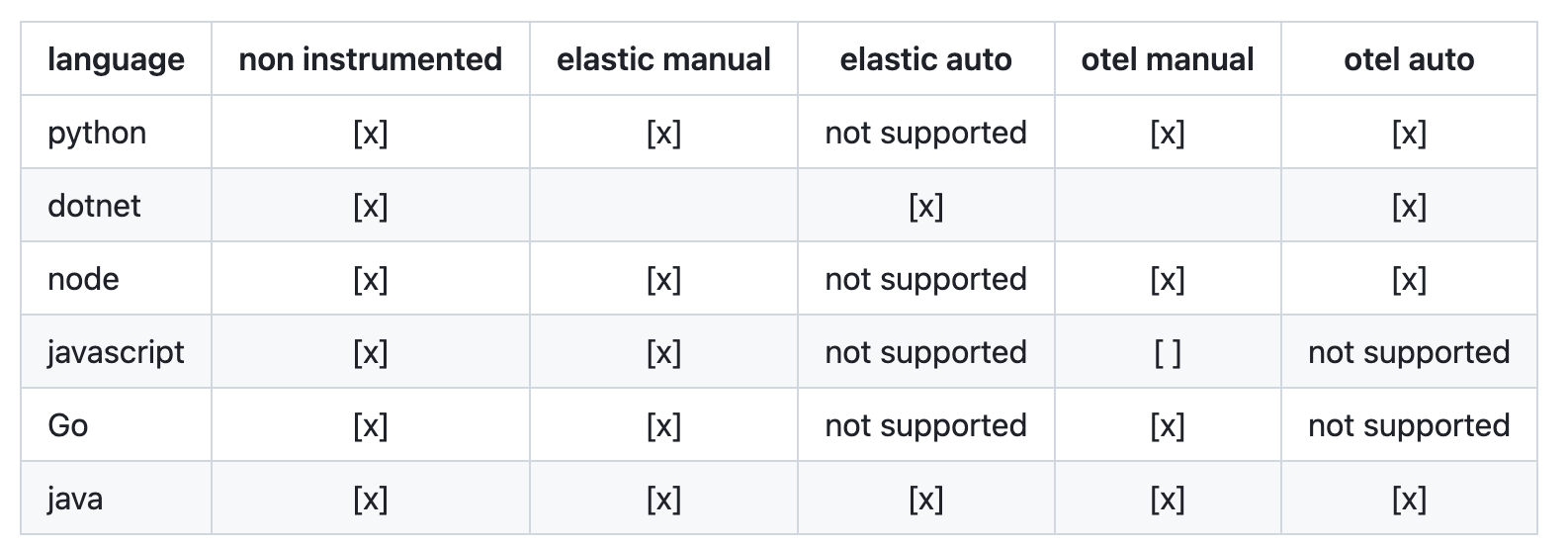Click the otel manual column header
The width and height of the screenshot is (1568, 548).
[x=1168, y=59]
